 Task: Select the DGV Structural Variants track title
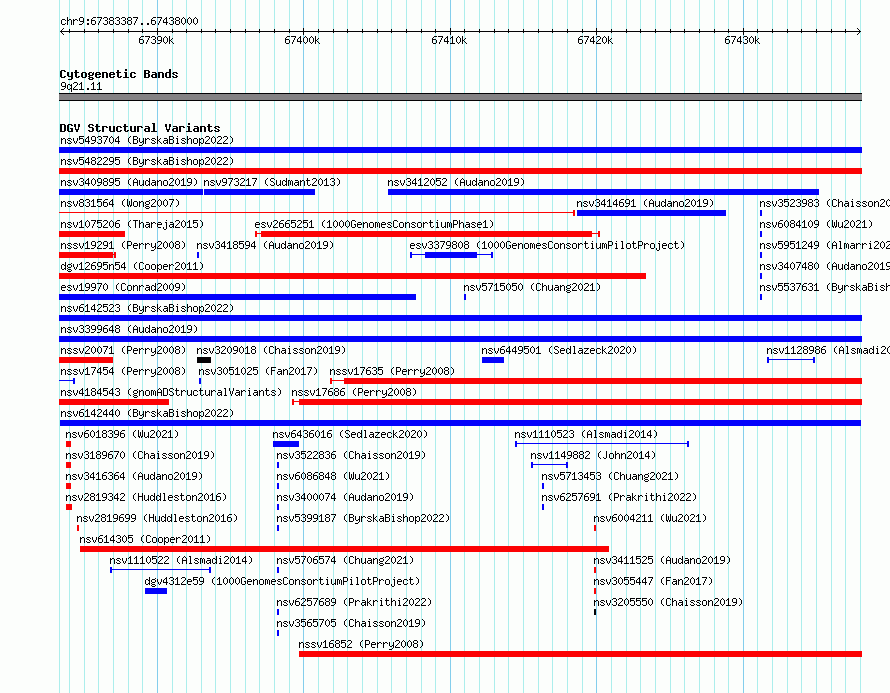[140, 128]
